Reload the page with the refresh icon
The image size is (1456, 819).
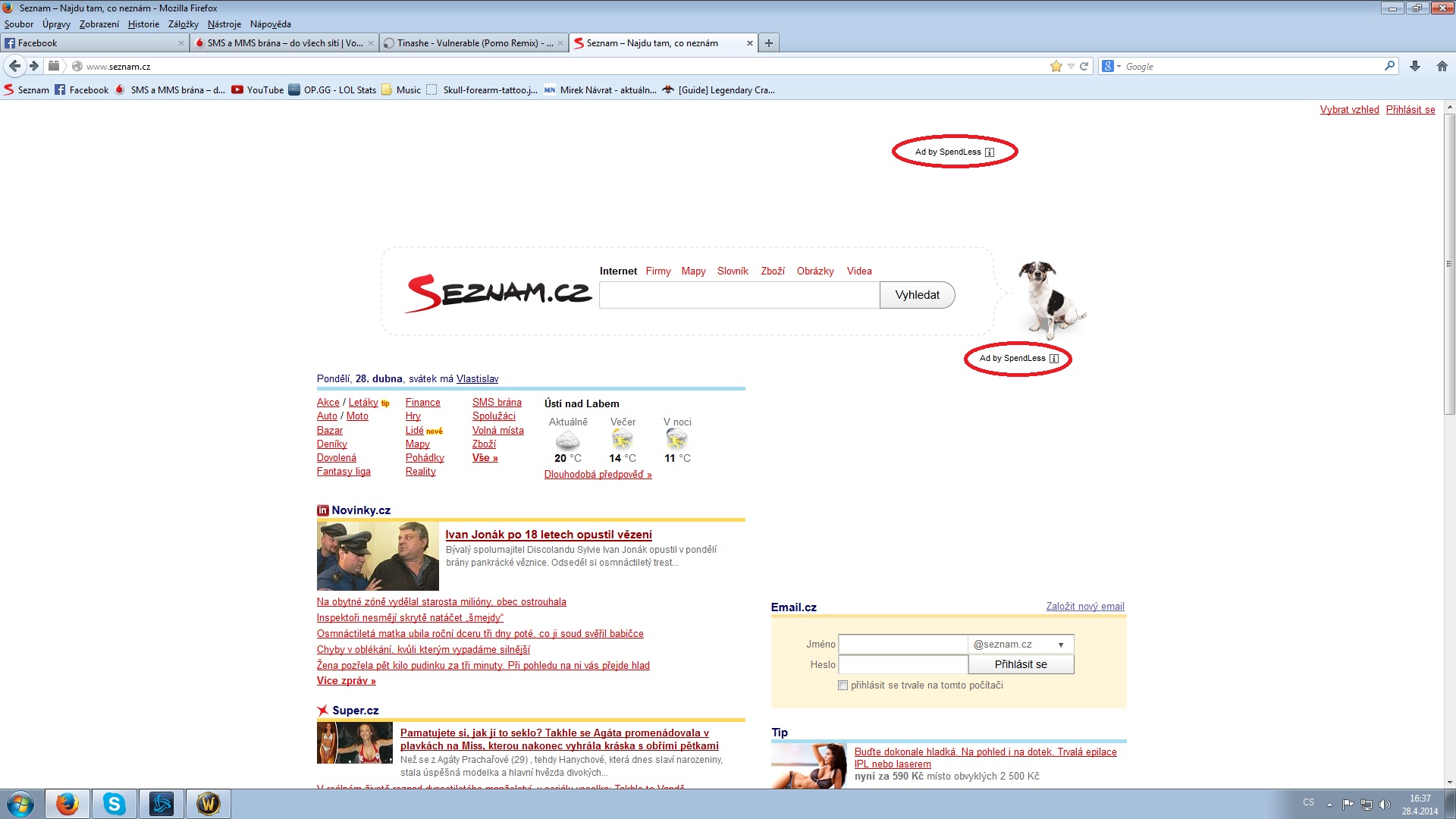point(1084,66)
